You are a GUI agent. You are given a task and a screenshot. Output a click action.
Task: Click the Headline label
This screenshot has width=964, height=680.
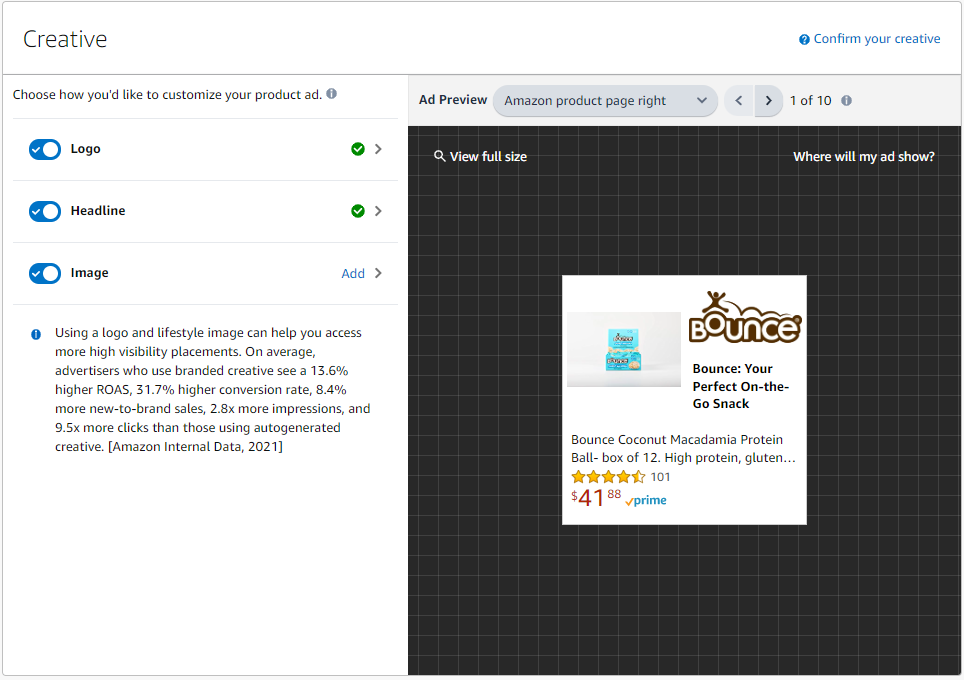pyautogui.click(x=98, y=211)
